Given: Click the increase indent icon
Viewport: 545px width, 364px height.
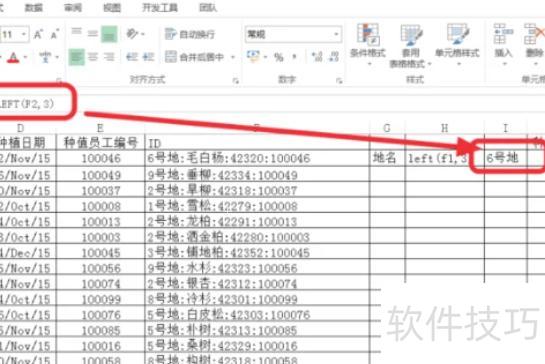Looking at the screenshot, I should [x=148, y=57].
